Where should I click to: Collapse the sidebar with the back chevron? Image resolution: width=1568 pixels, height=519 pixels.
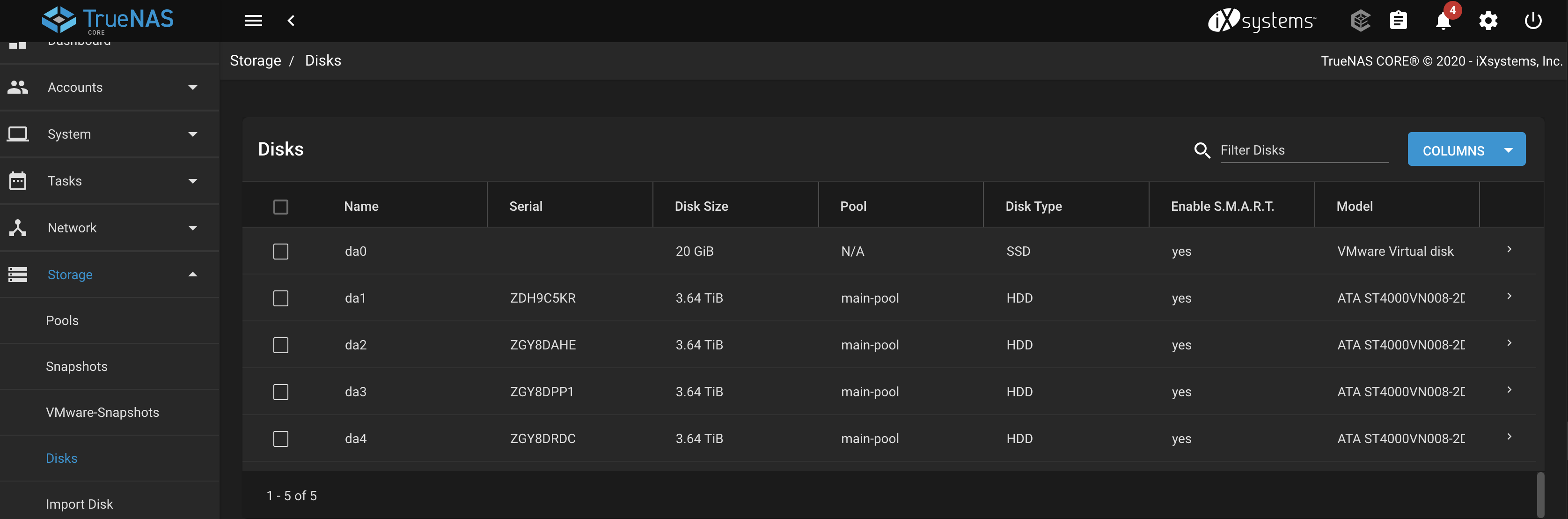point(291,20)
